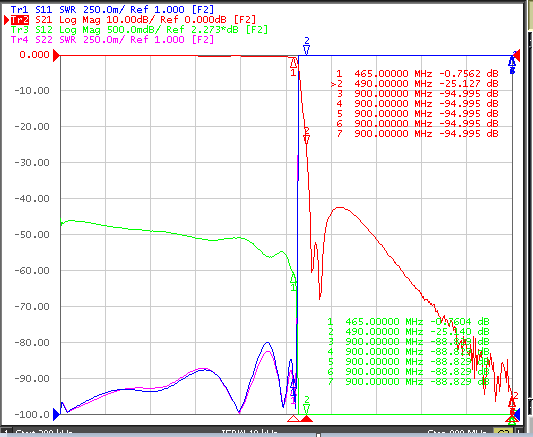Click the Tr2 active trace arrow indicator
Screen dimensions: 533x437
point(6,20)
